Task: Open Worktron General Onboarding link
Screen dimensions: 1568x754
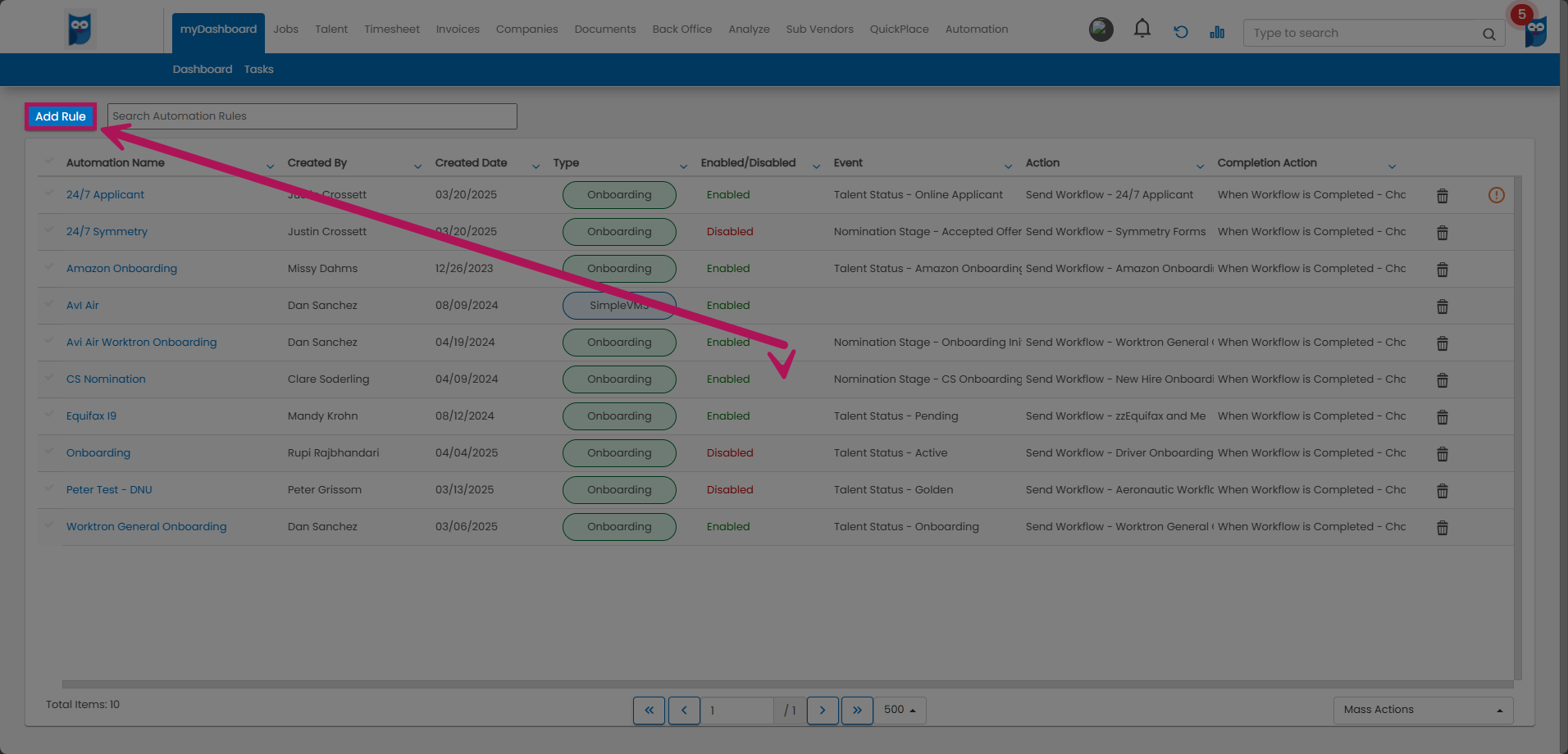Action: pos(146,526)
